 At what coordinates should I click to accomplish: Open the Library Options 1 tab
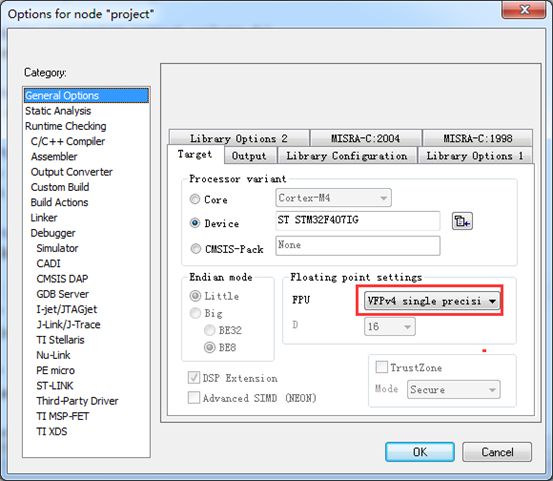(x=475, y=156)
